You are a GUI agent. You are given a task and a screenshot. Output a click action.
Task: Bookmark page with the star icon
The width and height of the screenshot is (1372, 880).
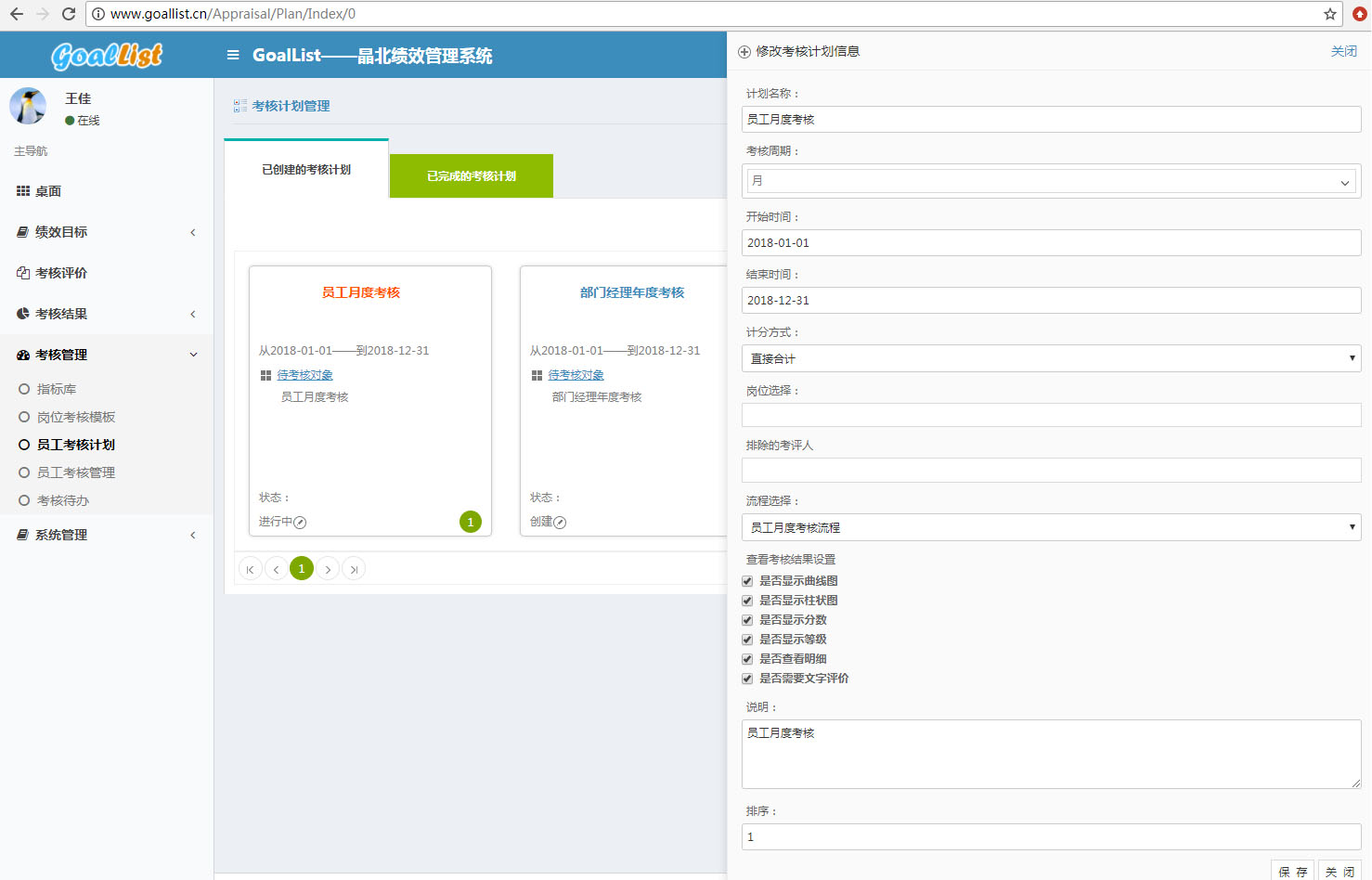point(1330,14)
